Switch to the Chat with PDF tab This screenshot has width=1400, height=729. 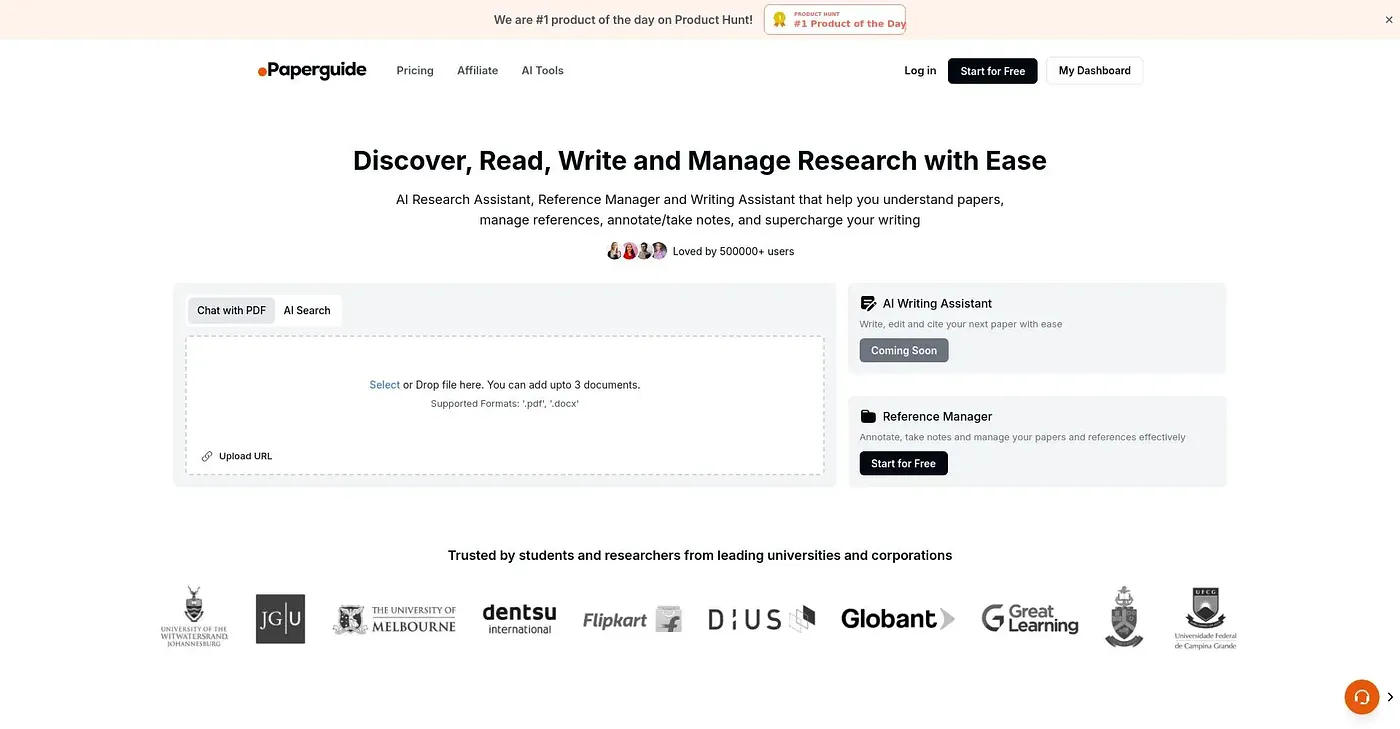[232, 310]
